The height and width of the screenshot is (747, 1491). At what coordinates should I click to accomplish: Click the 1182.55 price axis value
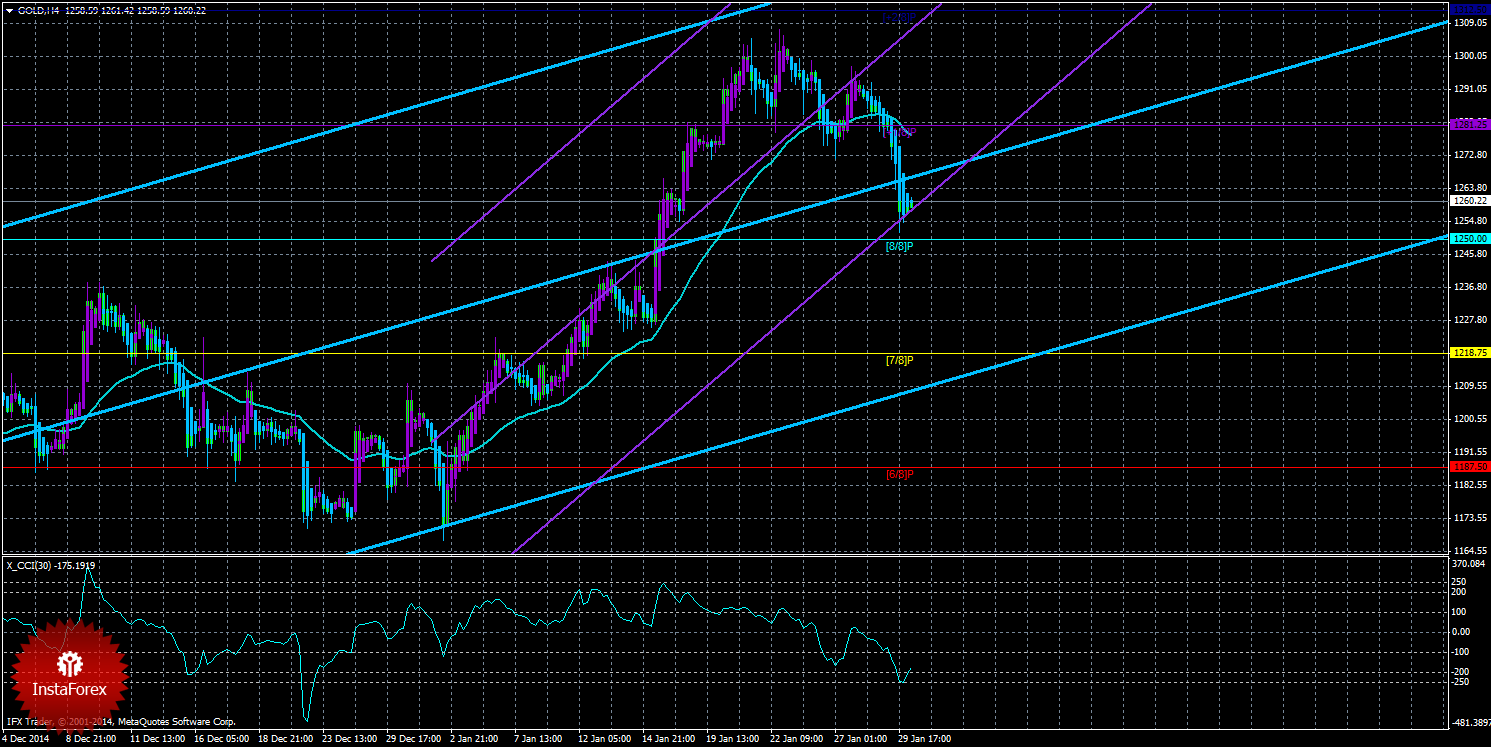pos(1470,485)
